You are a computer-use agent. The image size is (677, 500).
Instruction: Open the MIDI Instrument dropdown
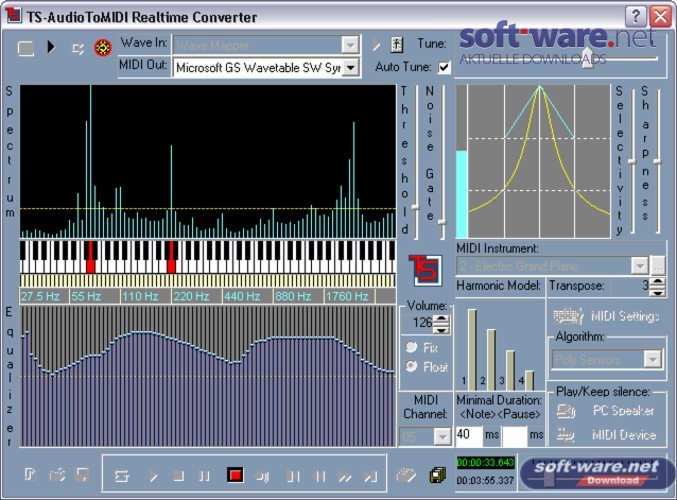pyautogui.click(x=640, y=266)
